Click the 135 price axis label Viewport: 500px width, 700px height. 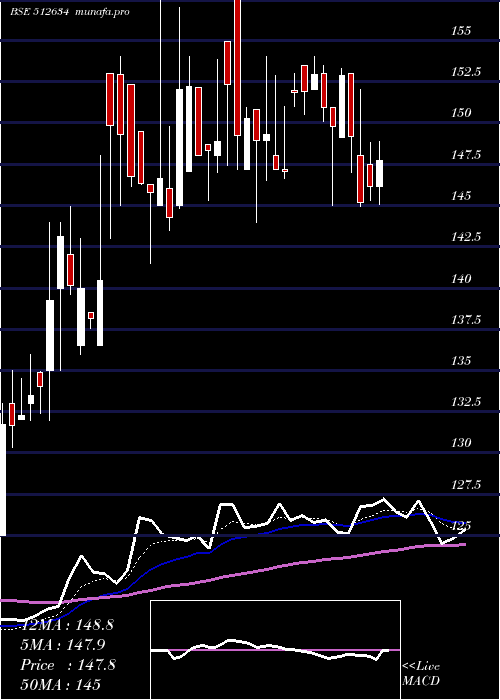click(461, 361)
